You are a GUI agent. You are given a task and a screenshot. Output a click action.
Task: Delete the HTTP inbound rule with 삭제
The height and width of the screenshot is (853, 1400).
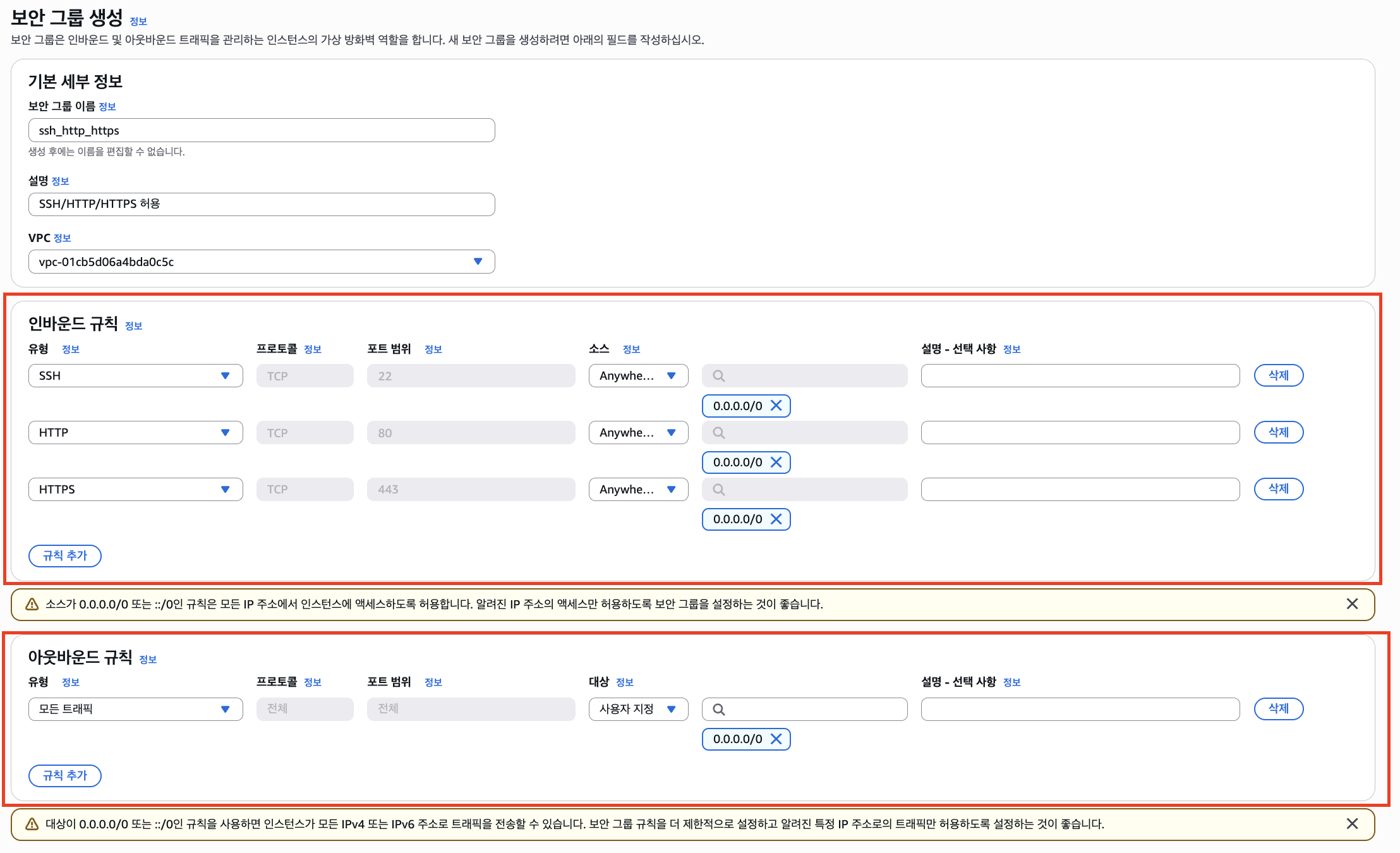click(1278, 433)
